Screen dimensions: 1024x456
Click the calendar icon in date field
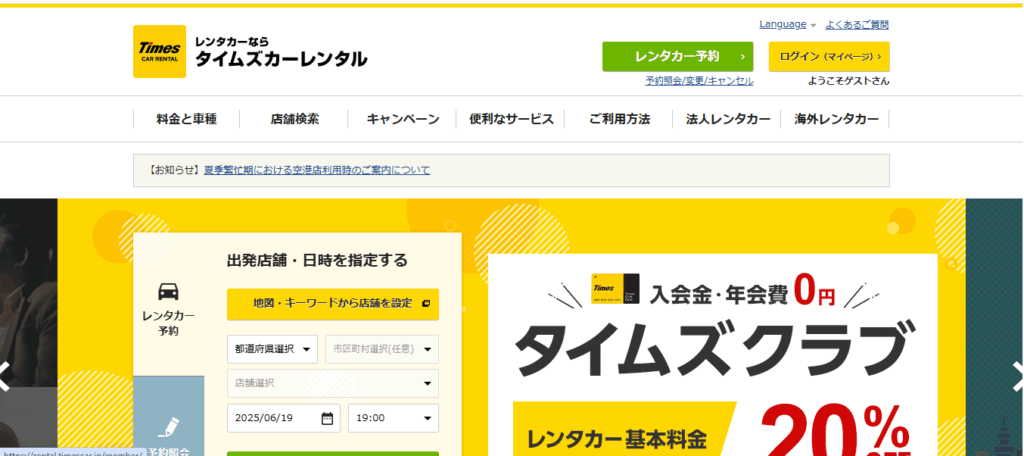tap(327, 418)
